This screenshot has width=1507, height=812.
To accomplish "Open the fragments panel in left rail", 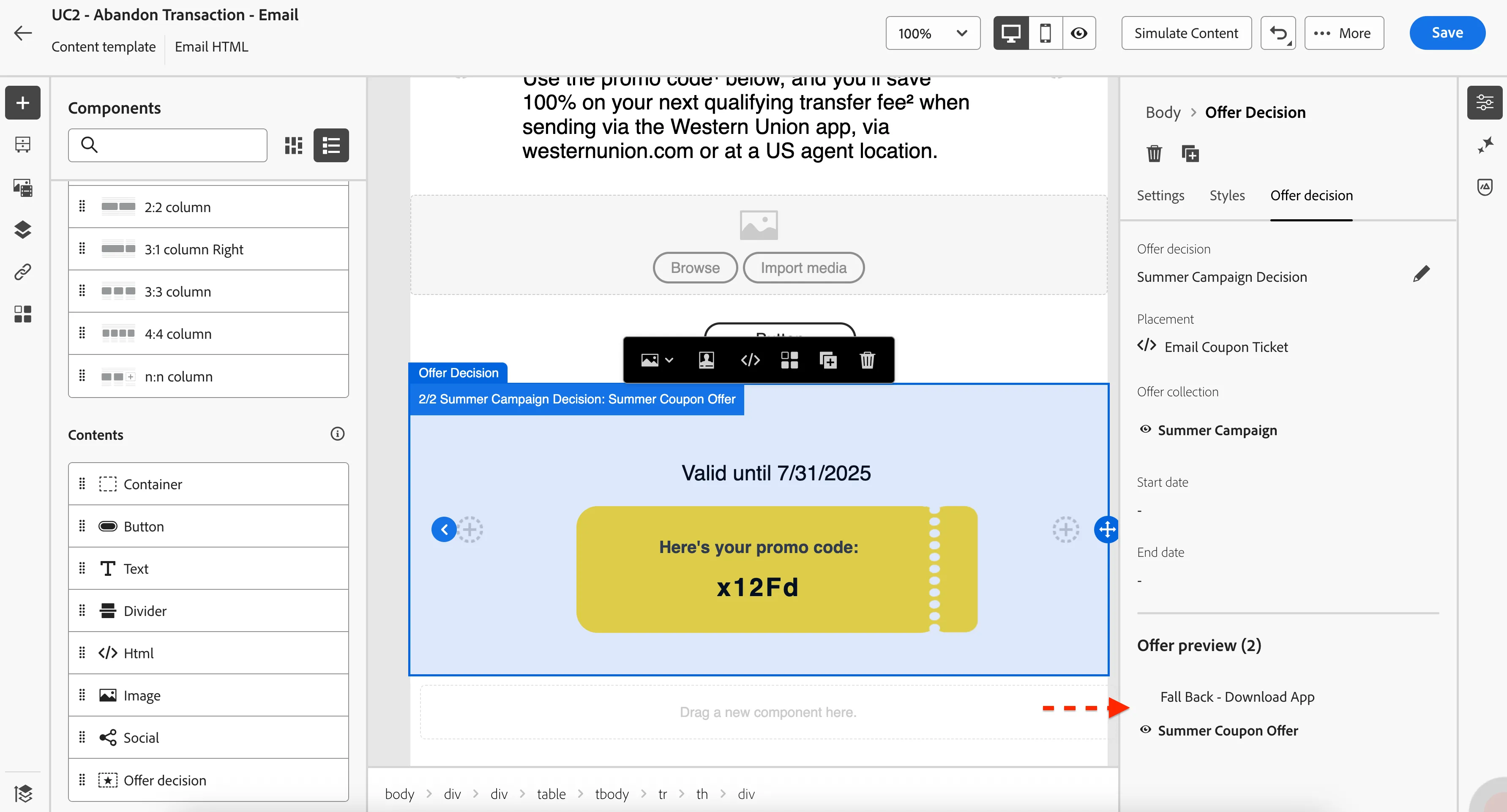I will click(x=23, y=144).
